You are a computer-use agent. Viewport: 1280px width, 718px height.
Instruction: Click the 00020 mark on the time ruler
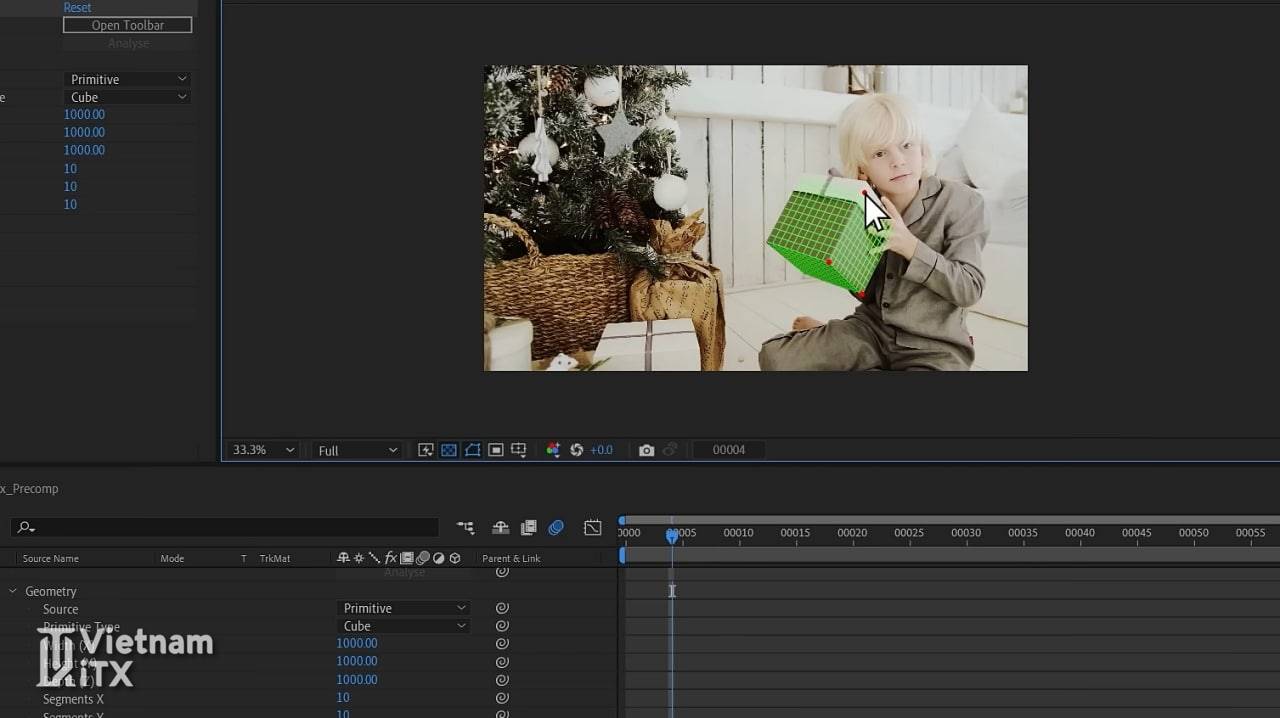coord(852,533)
